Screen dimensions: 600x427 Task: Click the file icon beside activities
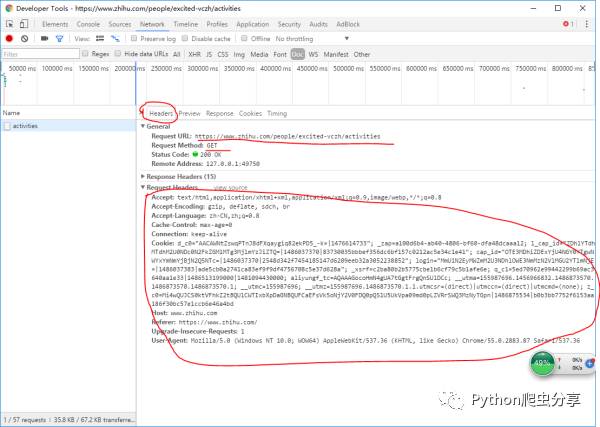point(7,126)
